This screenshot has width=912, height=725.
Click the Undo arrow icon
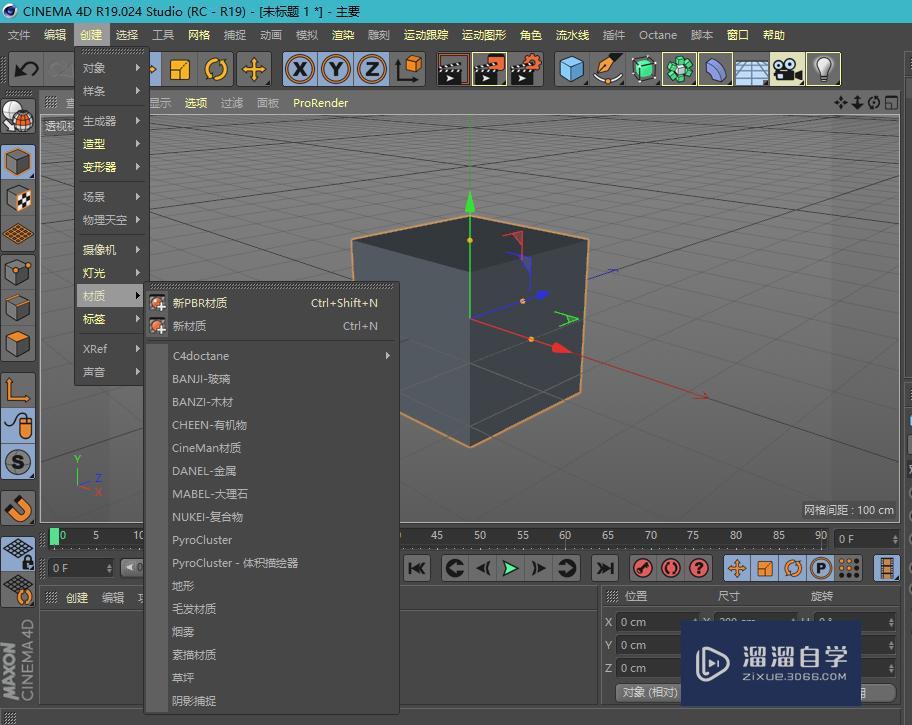26,69
